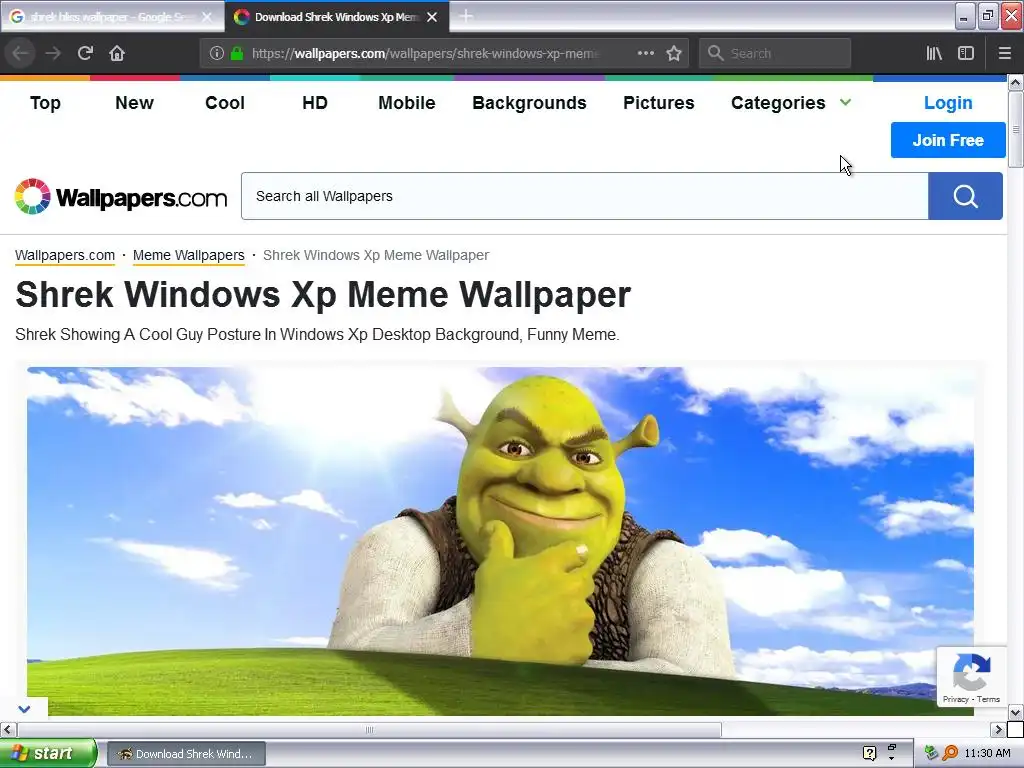Open the Pictures menu item
1024x768 pixels.
pos(658,103)
